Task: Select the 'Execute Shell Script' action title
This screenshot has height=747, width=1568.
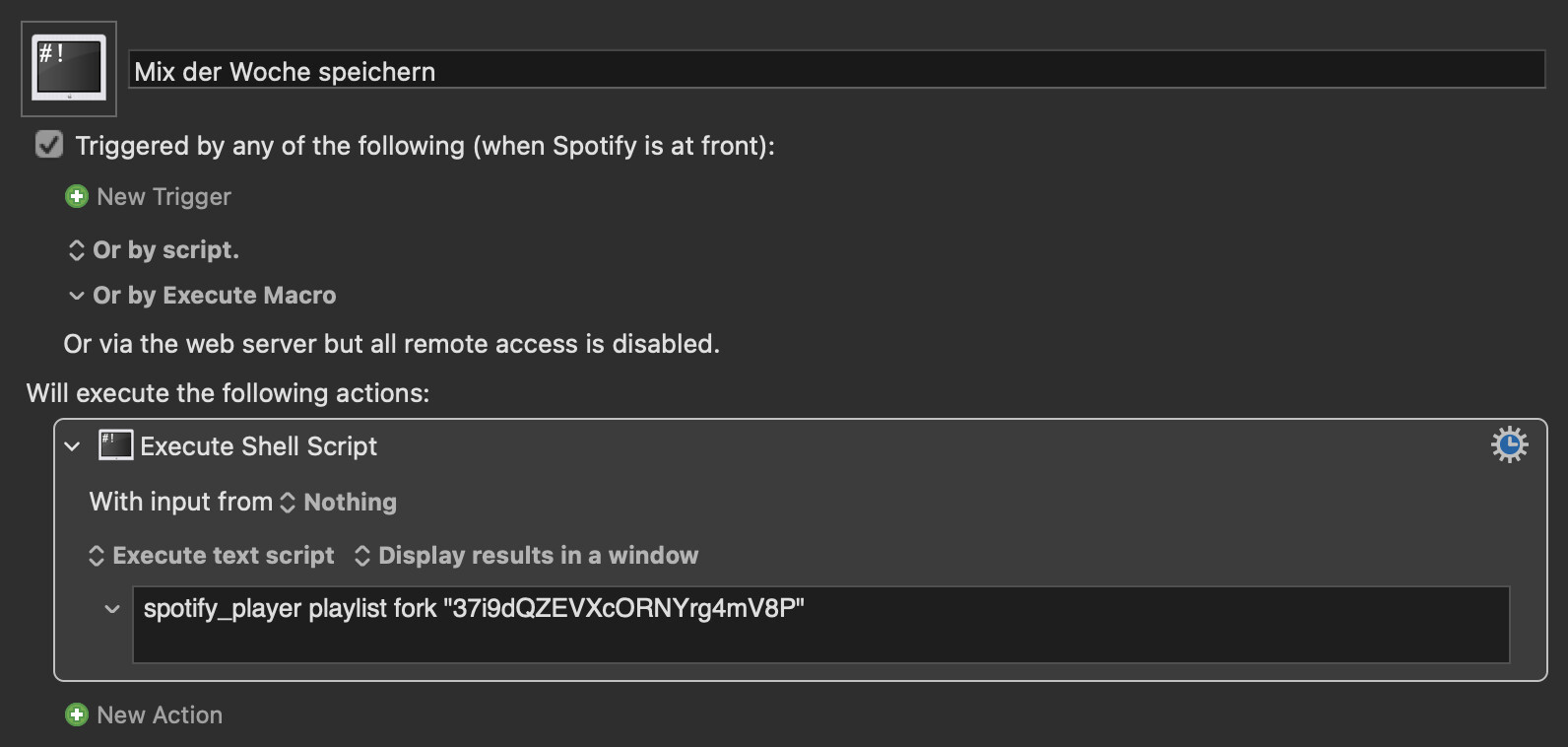Action: point(259,446)
